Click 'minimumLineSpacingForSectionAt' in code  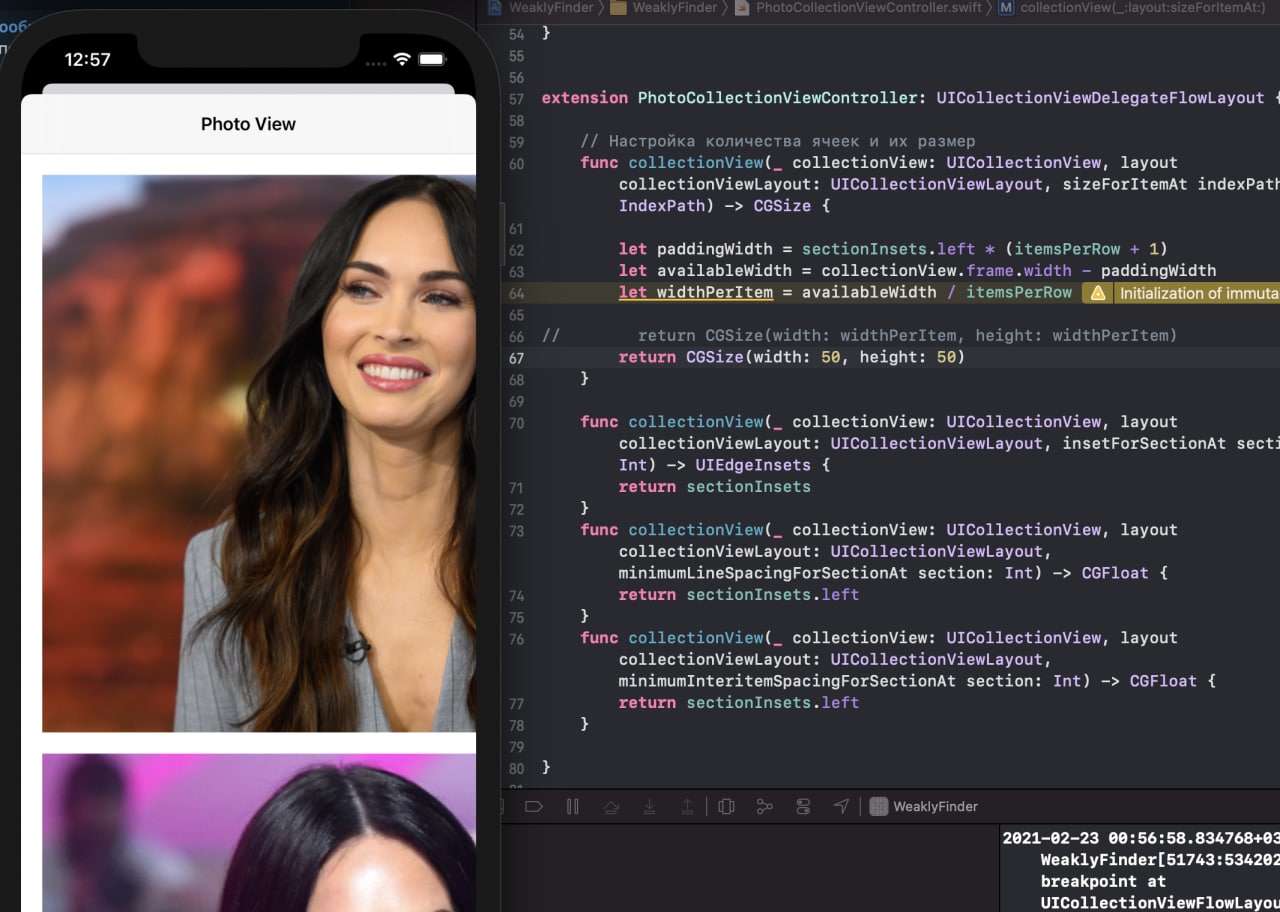click(x=763, y=573)
